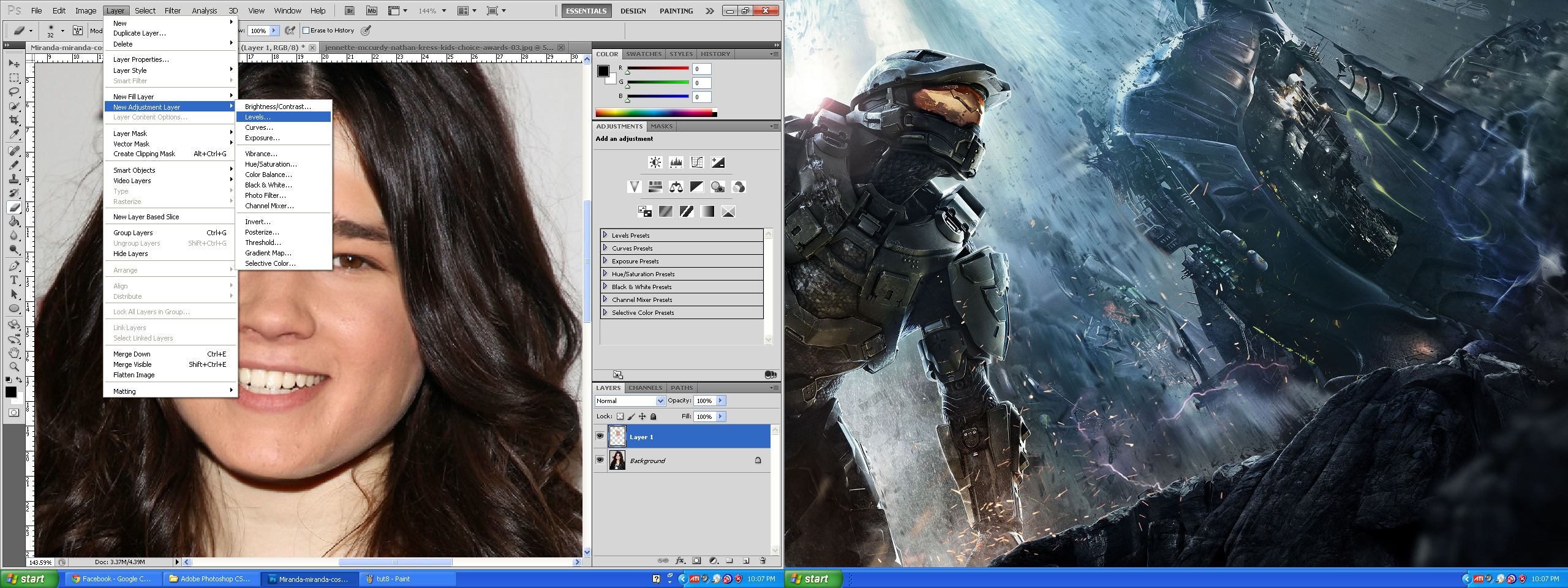
Task: Toggle clip to layer icon in Adjustments panel
Action: (x=771, y=374)
